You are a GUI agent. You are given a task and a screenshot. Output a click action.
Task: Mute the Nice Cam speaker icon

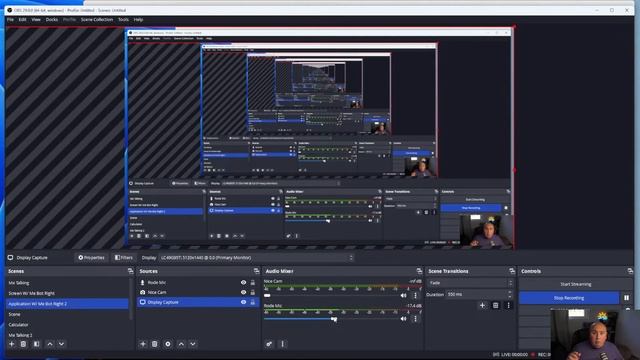click(x=404, y=296)
